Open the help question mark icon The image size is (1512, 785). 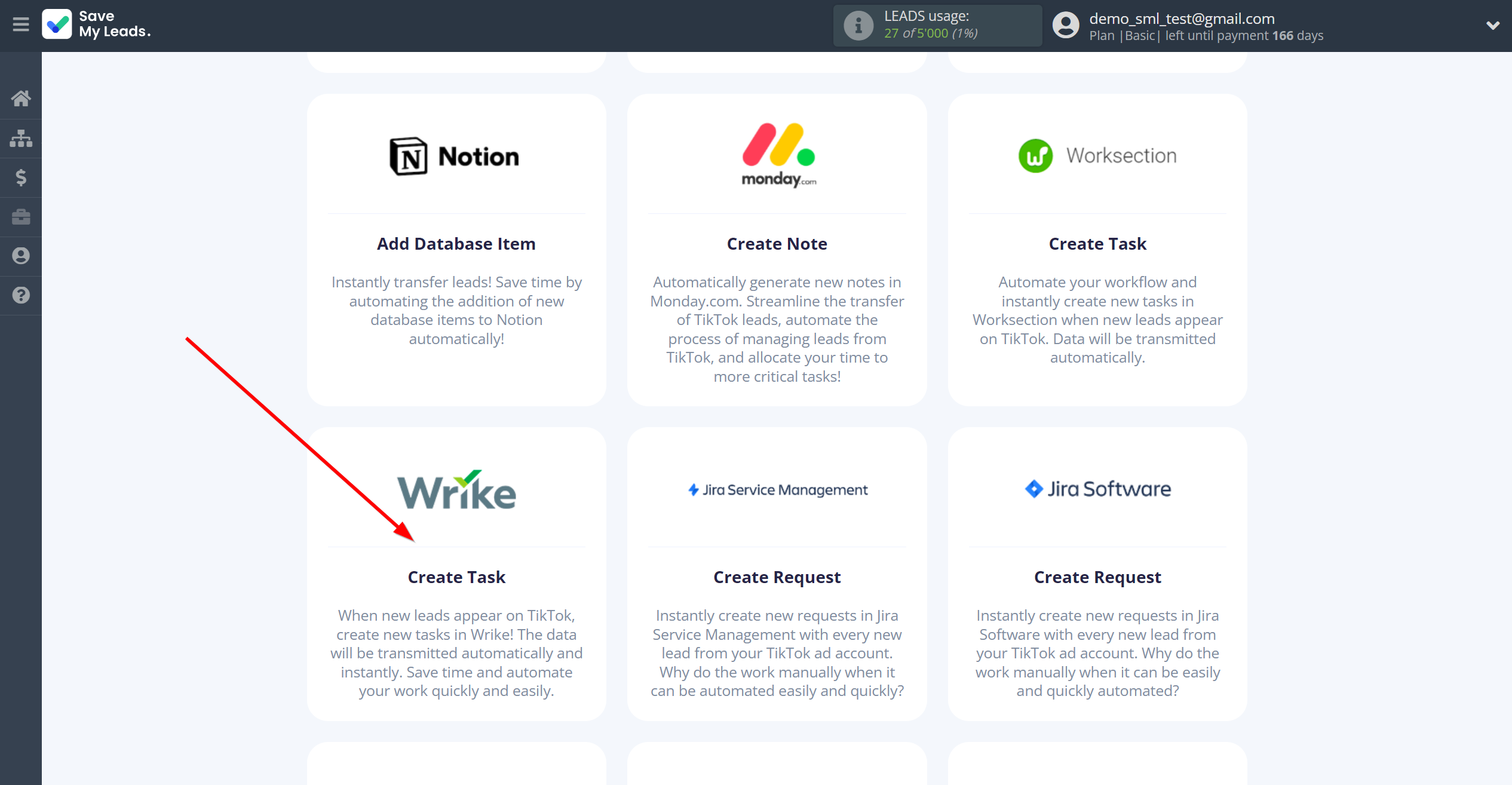[21, 295]
